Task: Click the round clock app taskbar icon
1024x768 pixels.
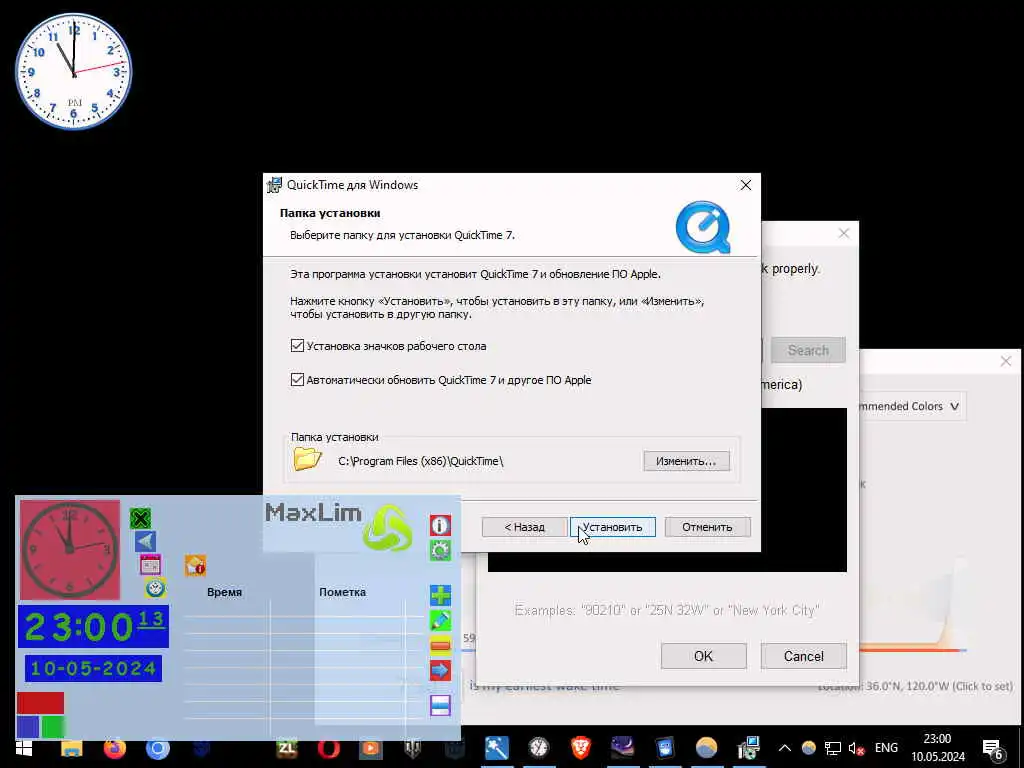Action: (x=539, y=748)
